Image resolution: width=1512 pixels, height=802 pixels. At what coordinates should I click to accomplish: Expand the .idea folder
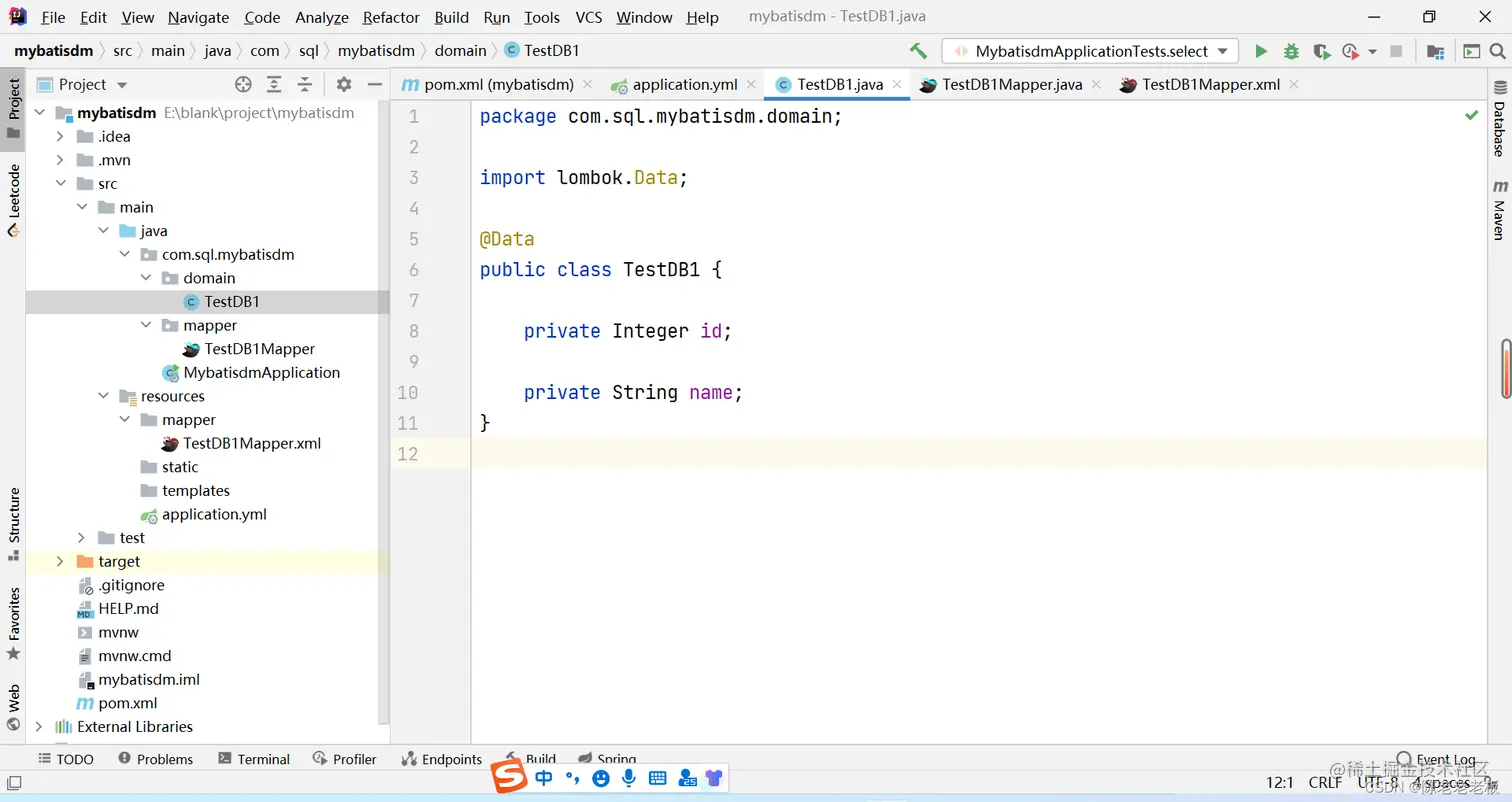point(60,137)
